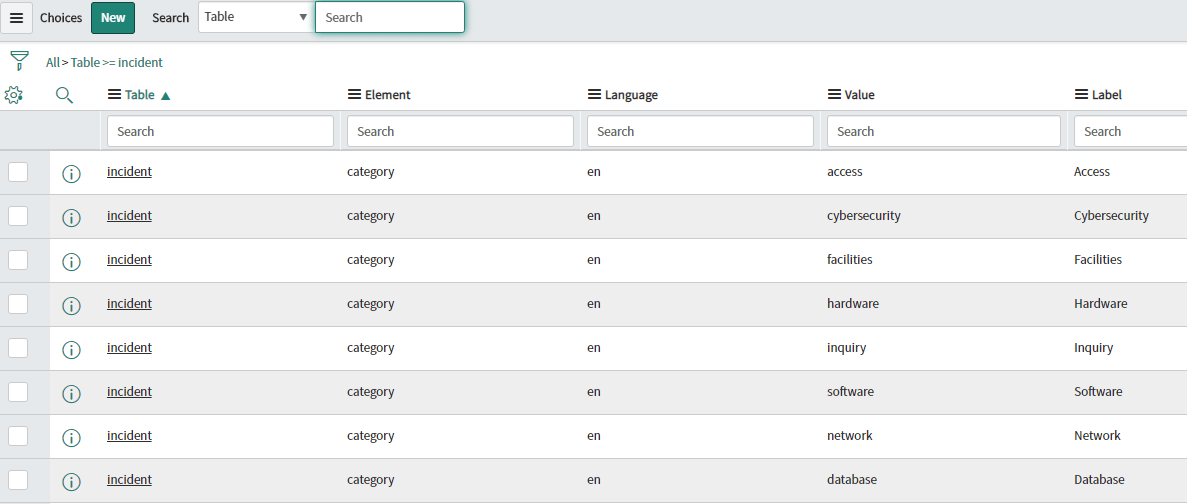This screenshot has width=1187, height=504.
Task: Open the personalize list gear icon
Action: (x=13, y=95)
